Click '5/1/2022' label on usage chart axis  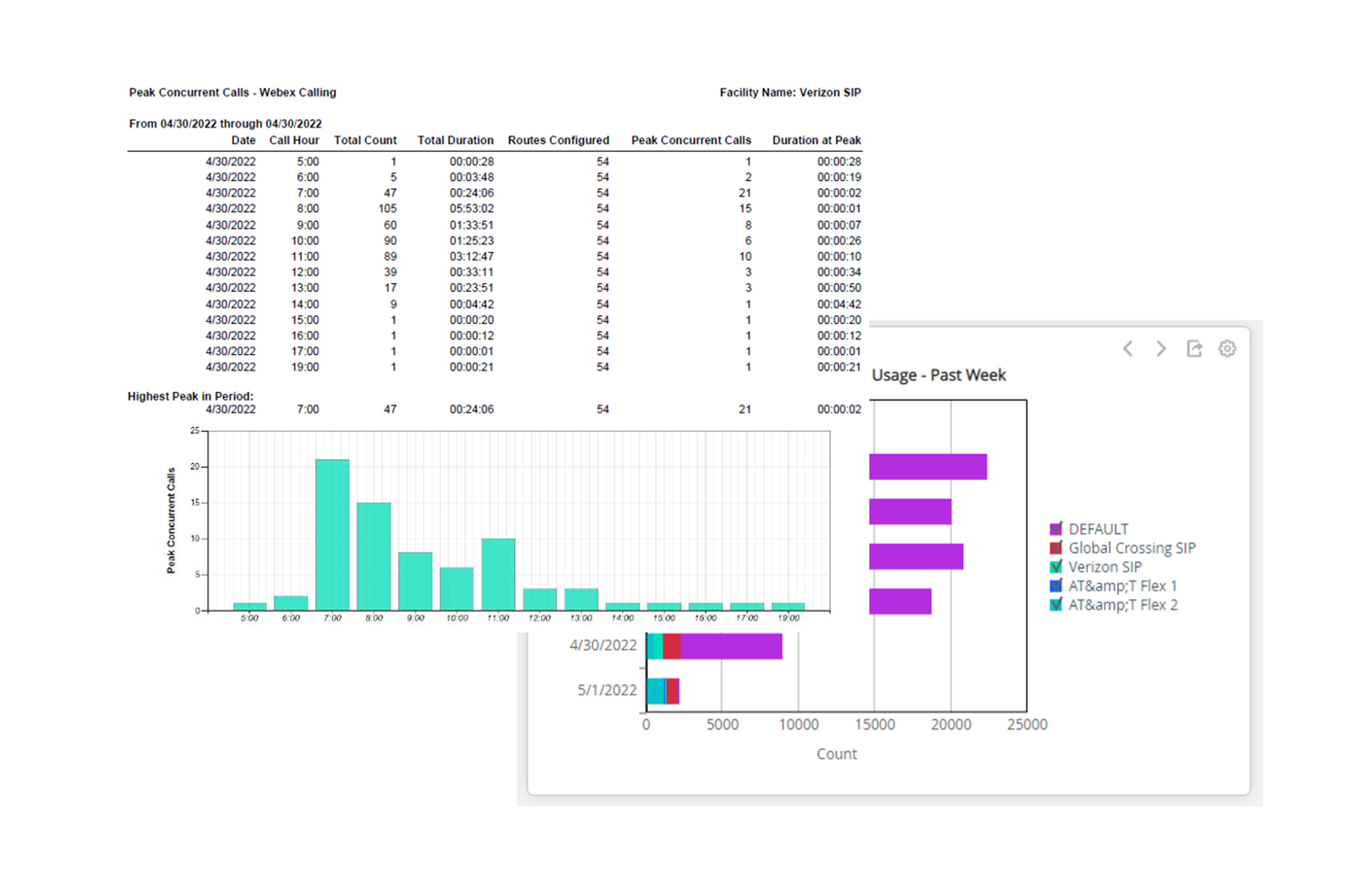click(607, 690)
